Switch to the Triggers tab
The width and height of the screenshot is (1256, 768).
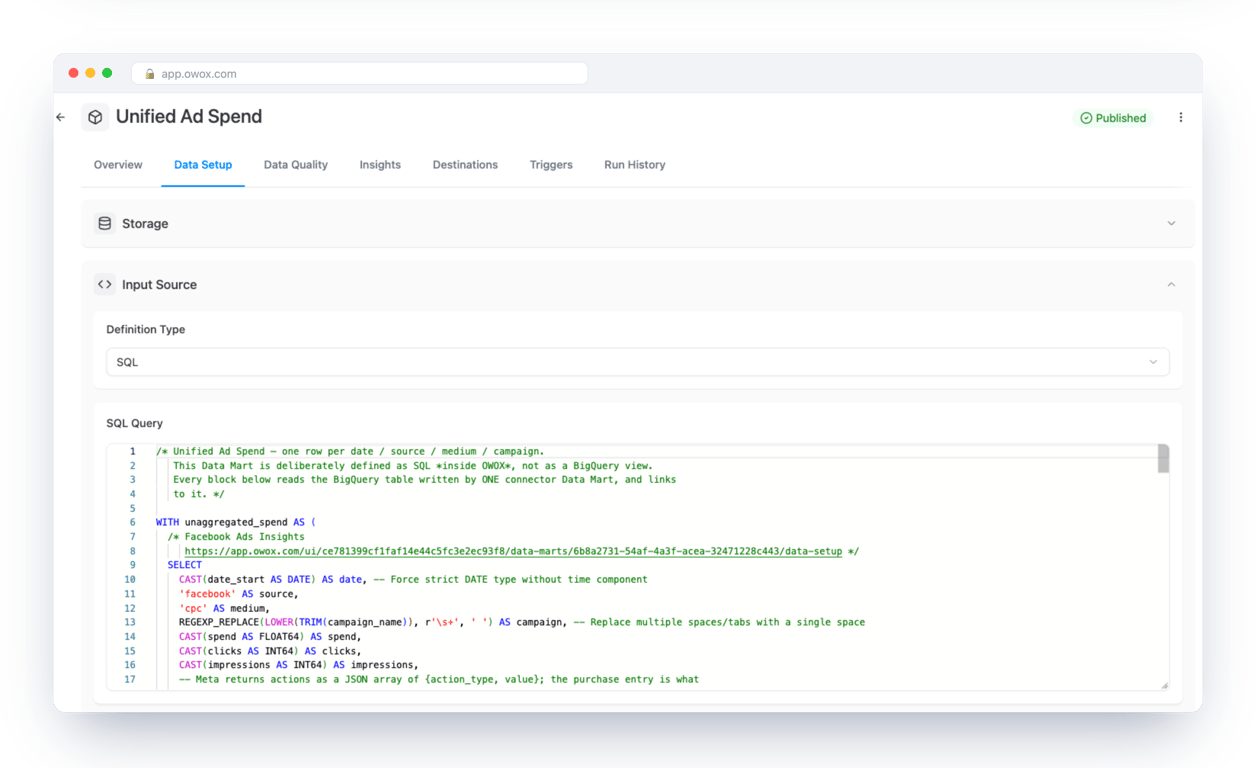click(551, 165)
